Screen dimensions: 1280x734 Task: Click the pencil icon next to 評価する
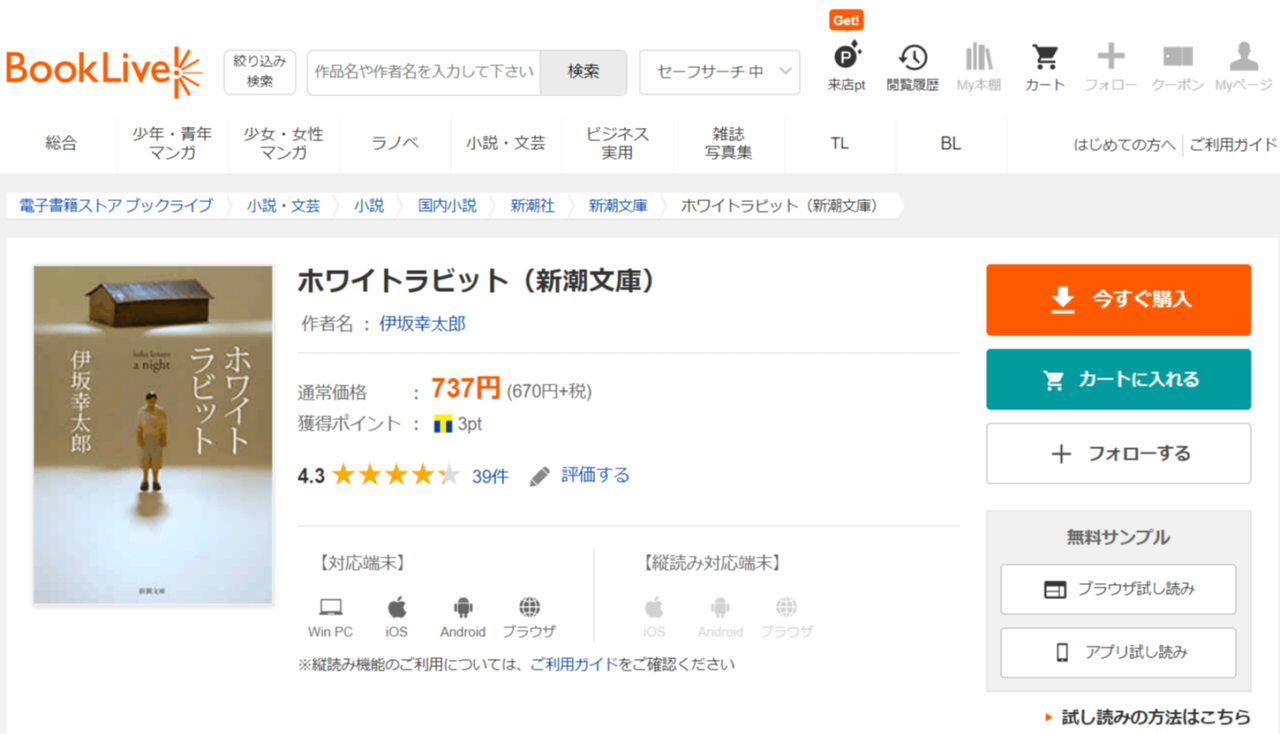[x=540, y=476]
